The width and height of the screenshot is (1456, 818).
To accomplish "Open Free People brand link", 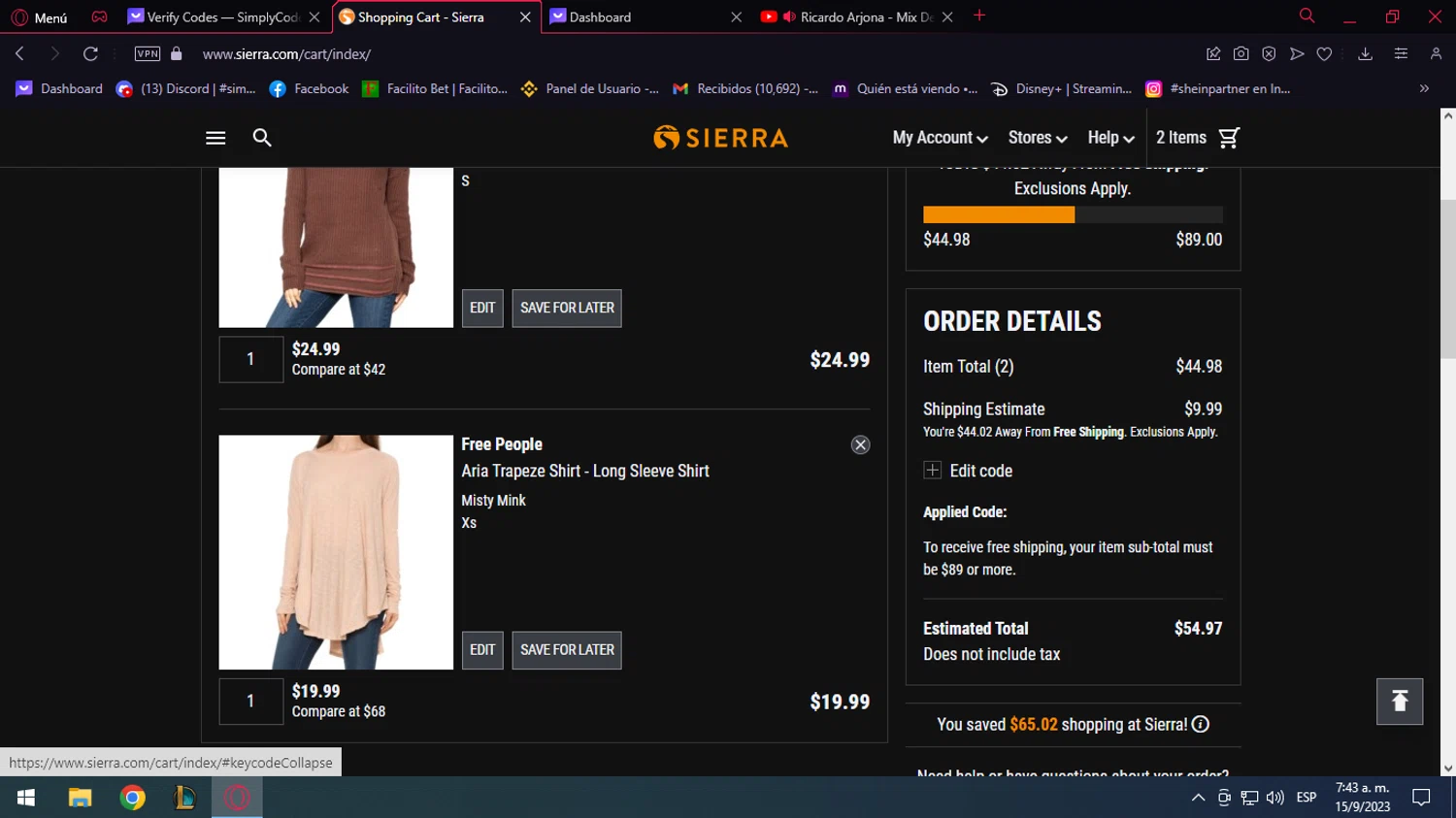I will [502, 444].
